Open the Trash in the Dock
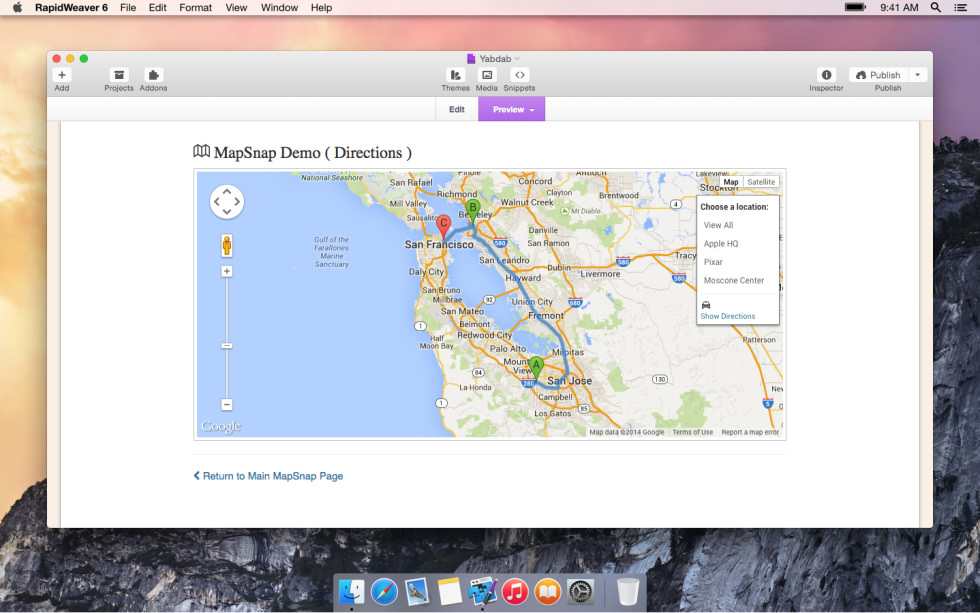The width and height of the screenshot is (980, 613). pyautogui.click(x=628, y=592)
